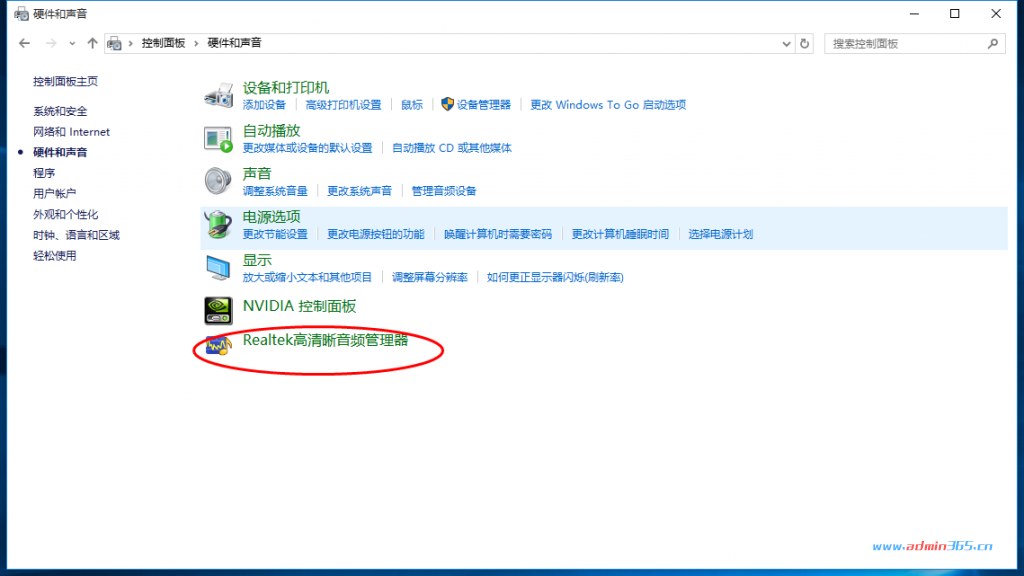Open 调整屏幕分辨率 link
This screenshot has height=576, width=1024.
[x=430, y=278]
